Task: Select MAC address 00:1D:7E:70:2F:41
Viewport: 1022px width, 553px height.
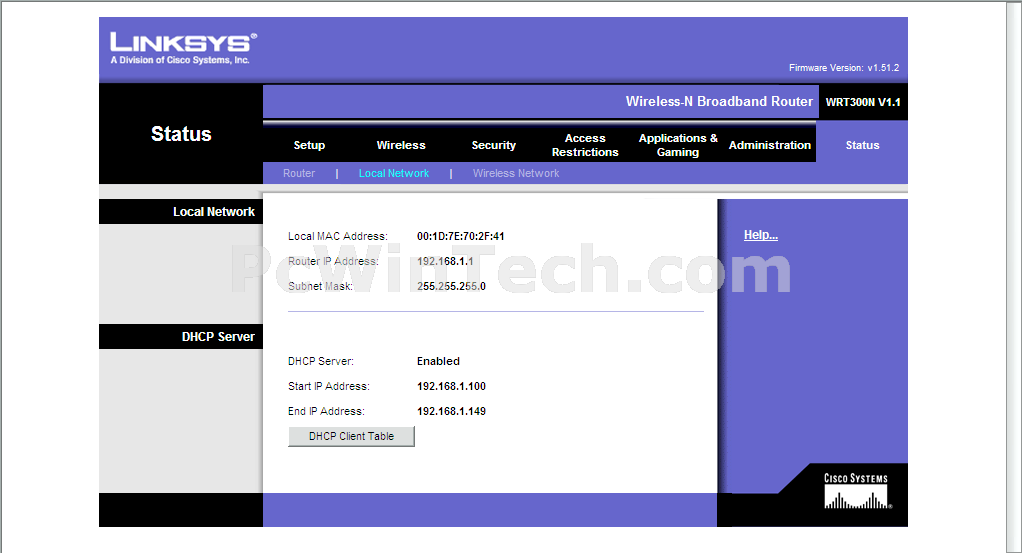Action: click(x=460, y=236)
